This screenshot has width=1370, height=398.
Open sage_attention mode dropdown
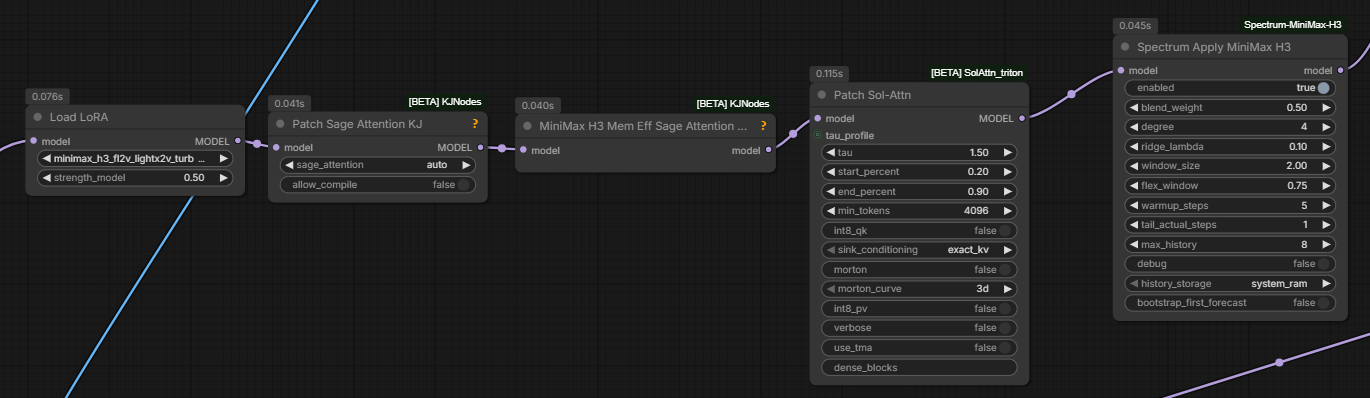[379, 165]
